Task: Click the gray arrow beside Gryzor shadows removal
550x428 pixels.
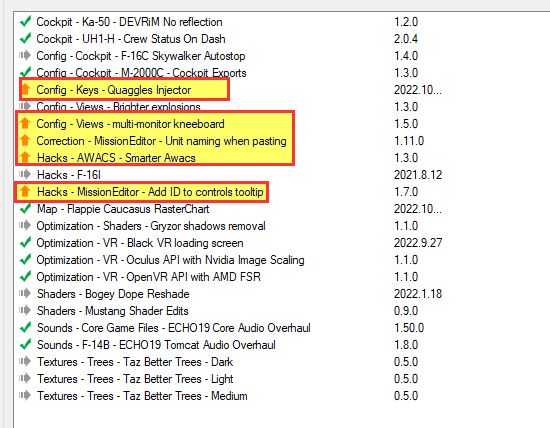Action: point(25,225)
